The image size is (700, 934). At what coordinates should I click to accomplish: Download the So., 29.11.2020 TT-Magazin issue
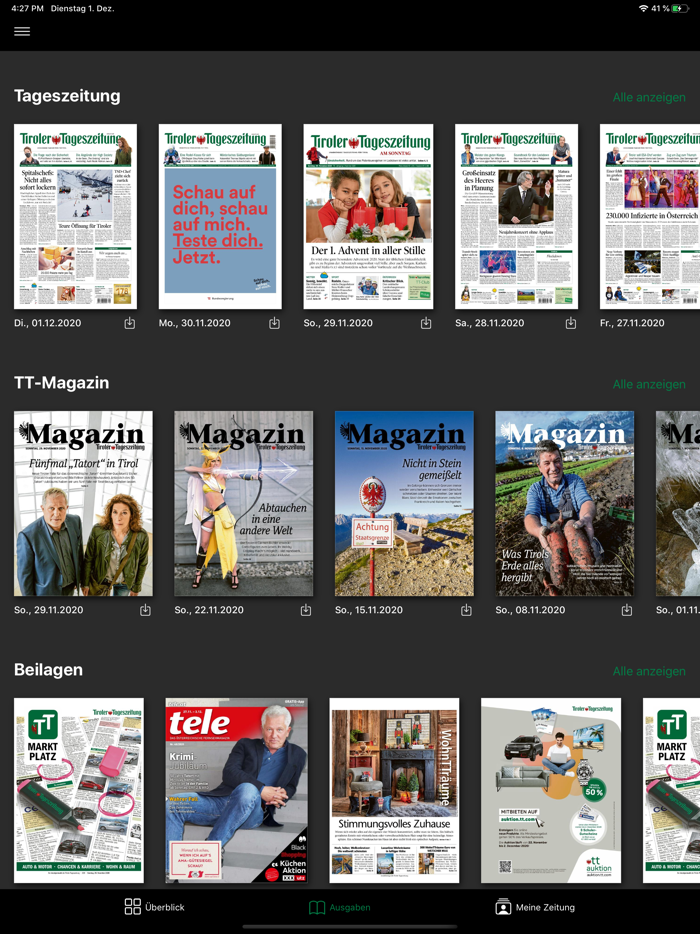(145, 610)
